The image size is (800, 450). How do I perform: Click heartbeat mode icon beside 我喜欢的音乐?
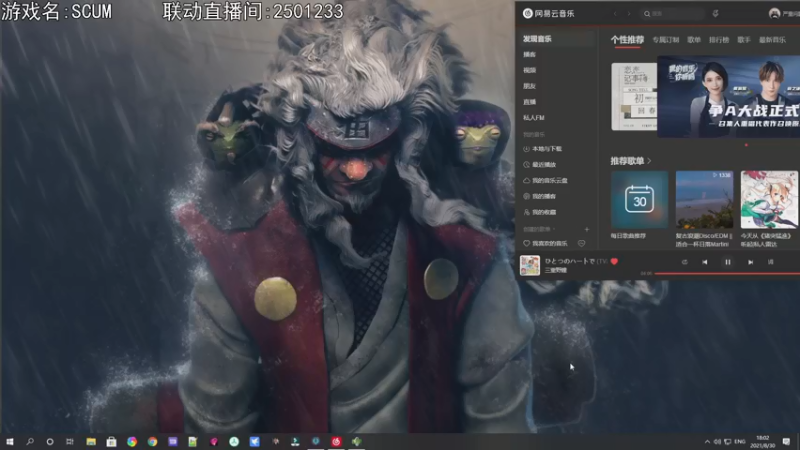581,244
